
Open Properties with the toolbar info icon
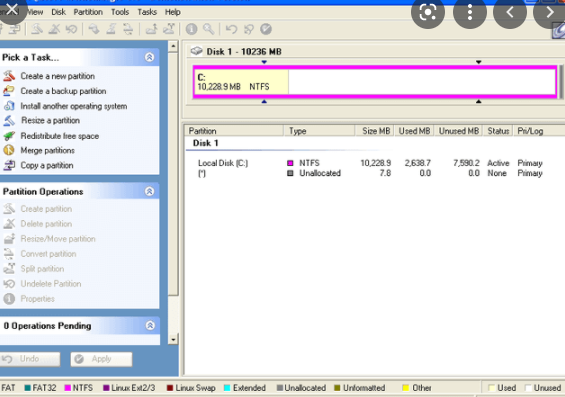point(191,29)
